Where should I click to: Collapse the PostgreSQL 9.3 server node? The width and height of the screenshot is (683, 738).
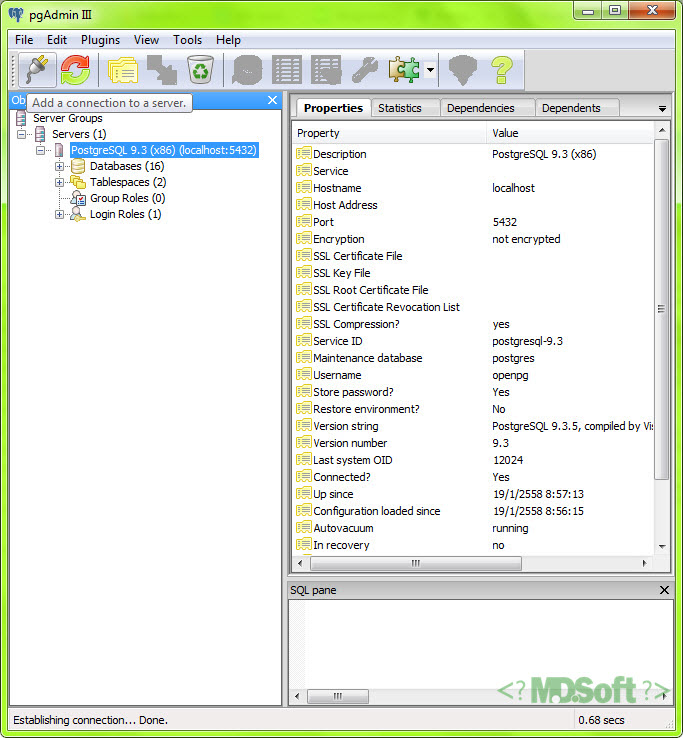tap(40, 150)
